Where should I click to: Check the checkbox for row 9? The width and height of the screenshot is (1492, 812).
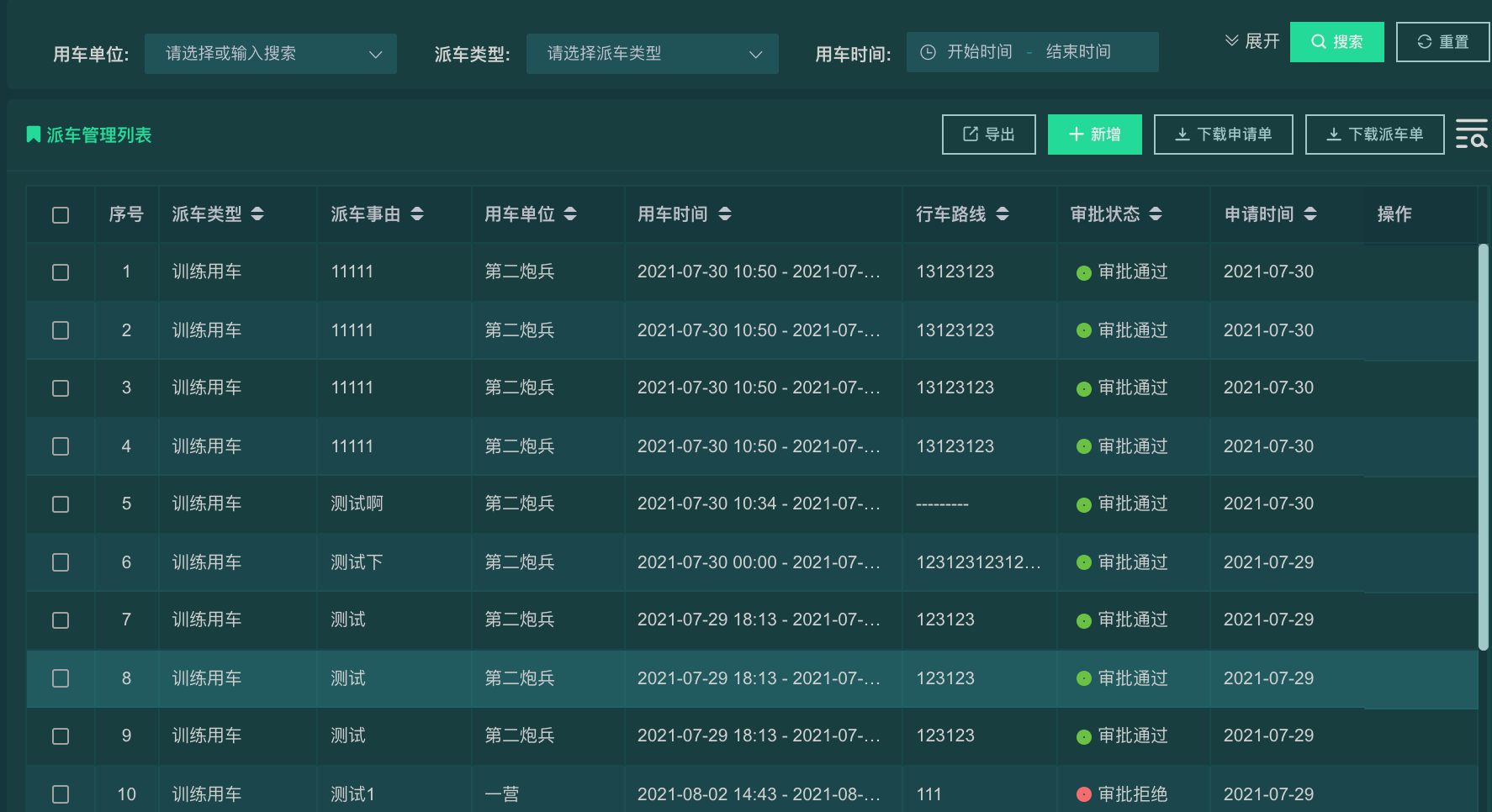click(x=61, y=736)
